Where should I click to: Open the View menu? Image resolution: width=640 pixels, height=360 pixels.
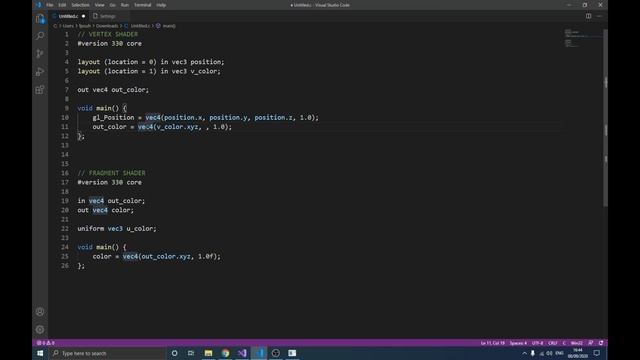click(x=99, y=5)
